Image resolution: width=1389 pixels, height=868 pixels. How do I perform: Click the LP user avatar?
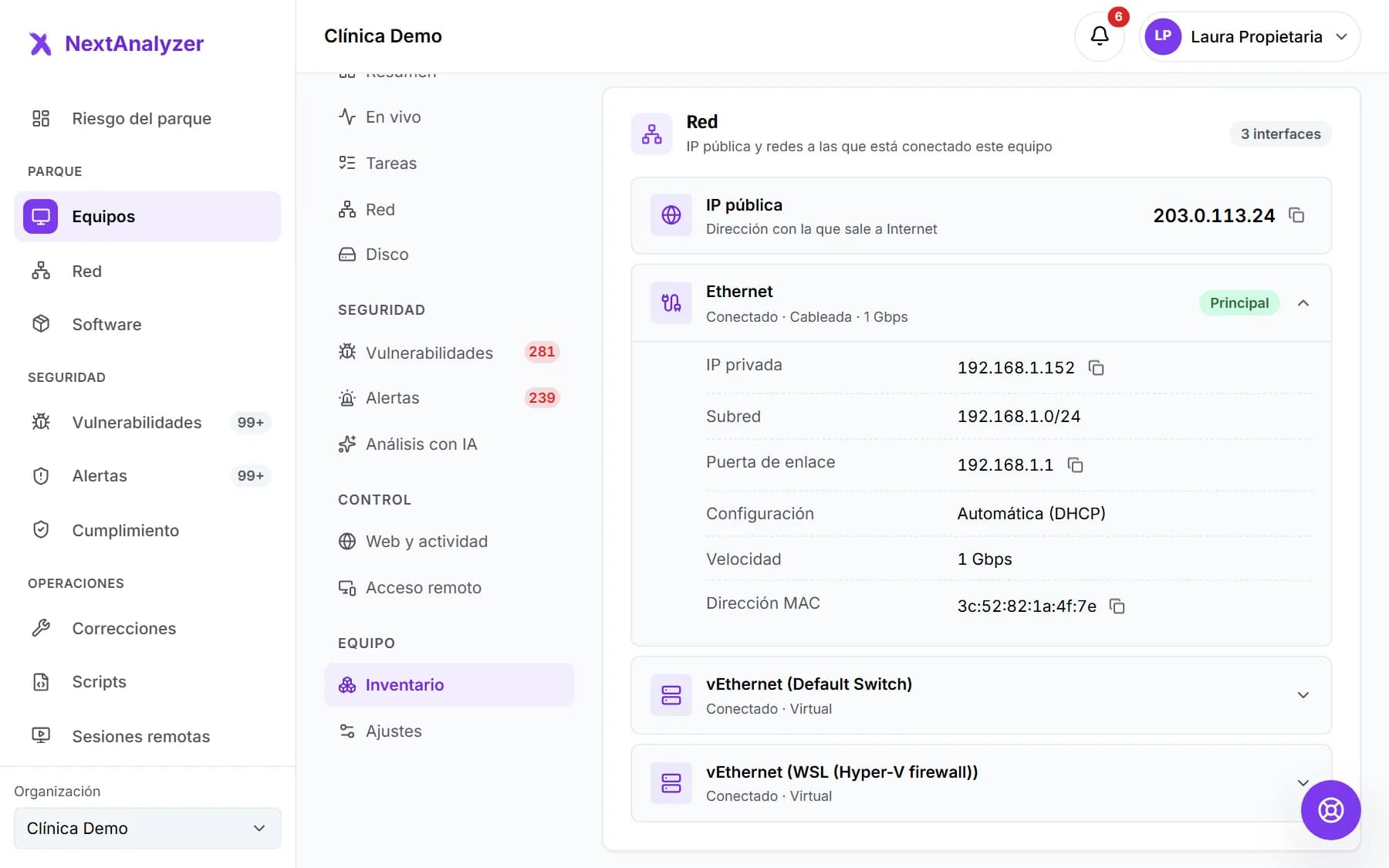(1163, 36)
